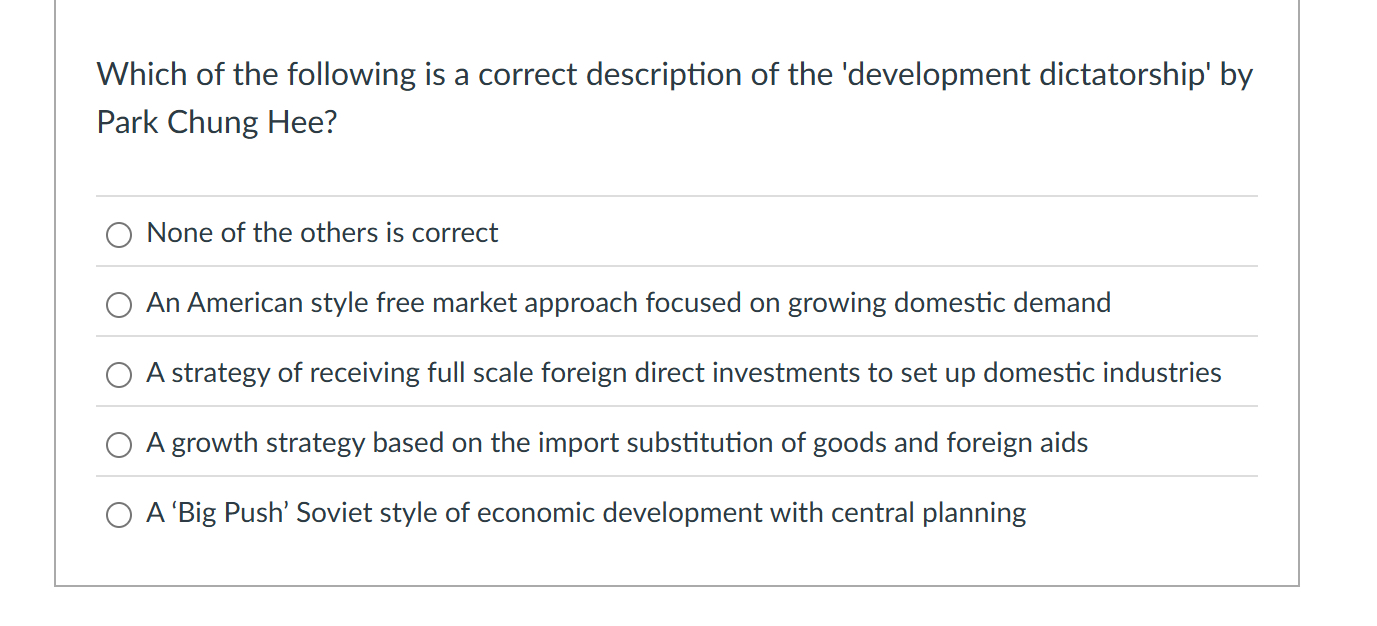
Task: Click the question title about 'development dictatorship'
Action: click(x=674, y=73)
